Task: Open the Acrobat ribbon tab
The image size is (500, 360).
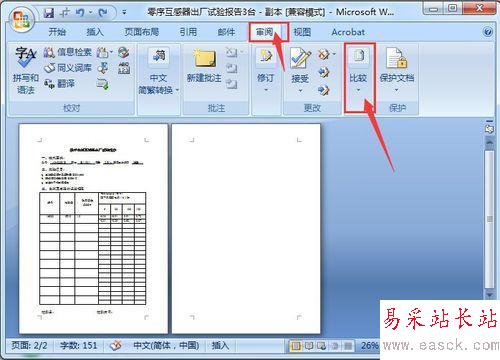Action: [348, 32]
